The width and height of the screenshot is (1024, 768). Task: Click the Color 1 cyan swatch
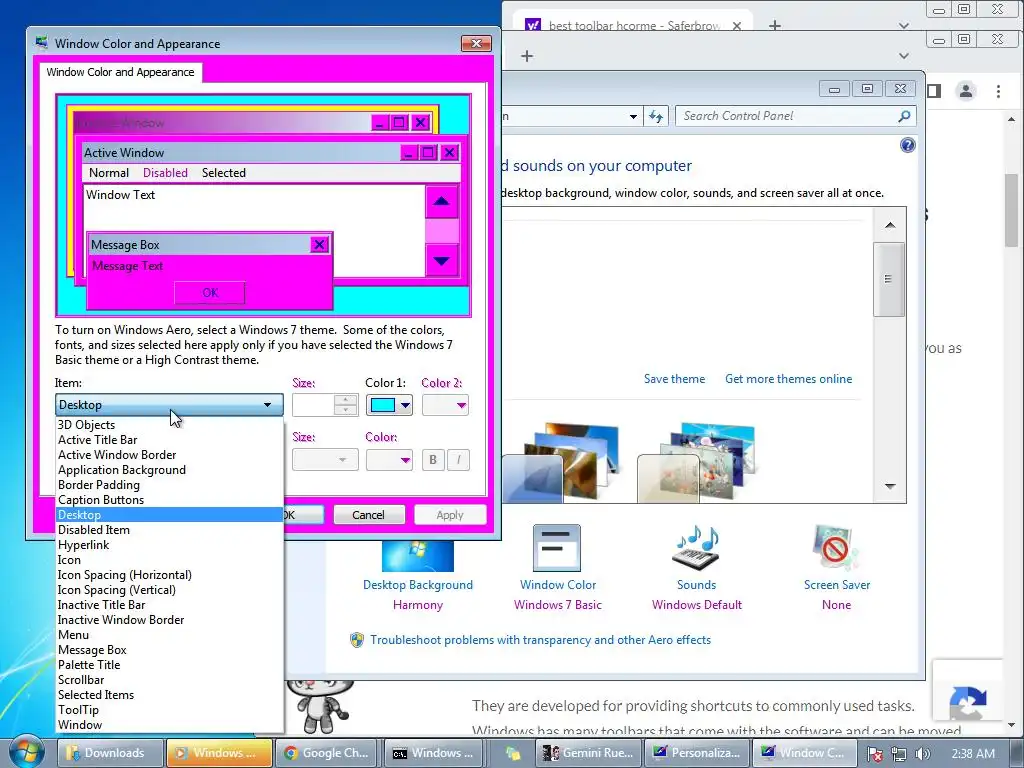(x=382, y=406)
